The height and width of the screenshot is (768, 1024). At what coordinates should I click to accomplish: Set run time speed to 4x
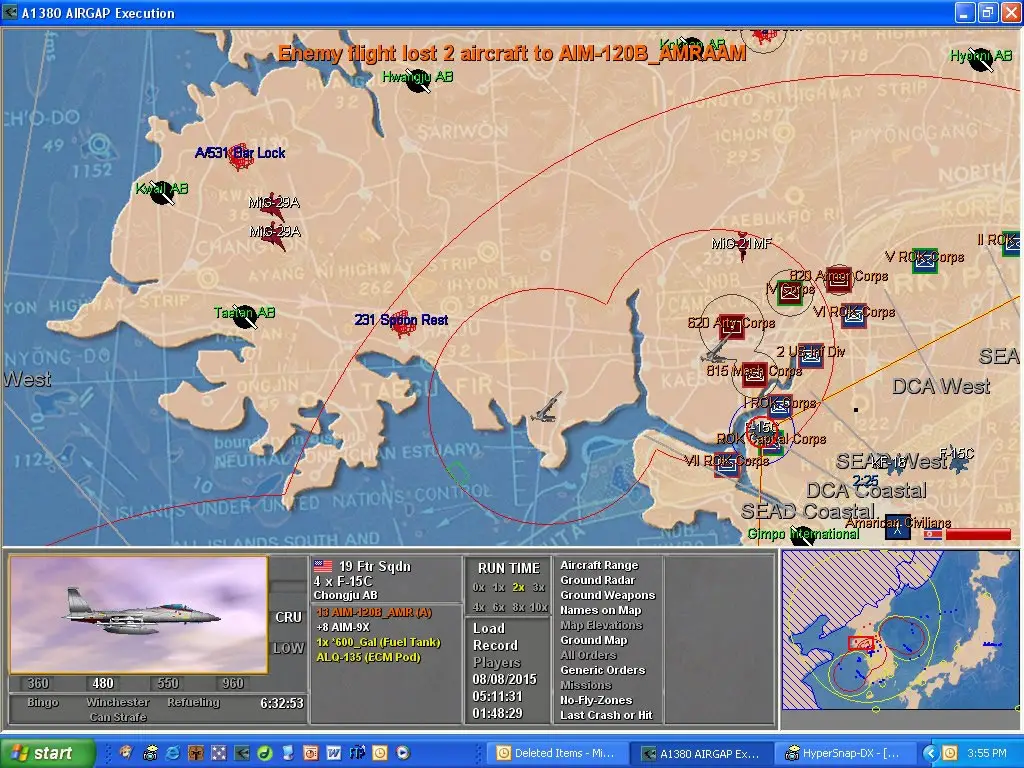click(x=479, y=607)
